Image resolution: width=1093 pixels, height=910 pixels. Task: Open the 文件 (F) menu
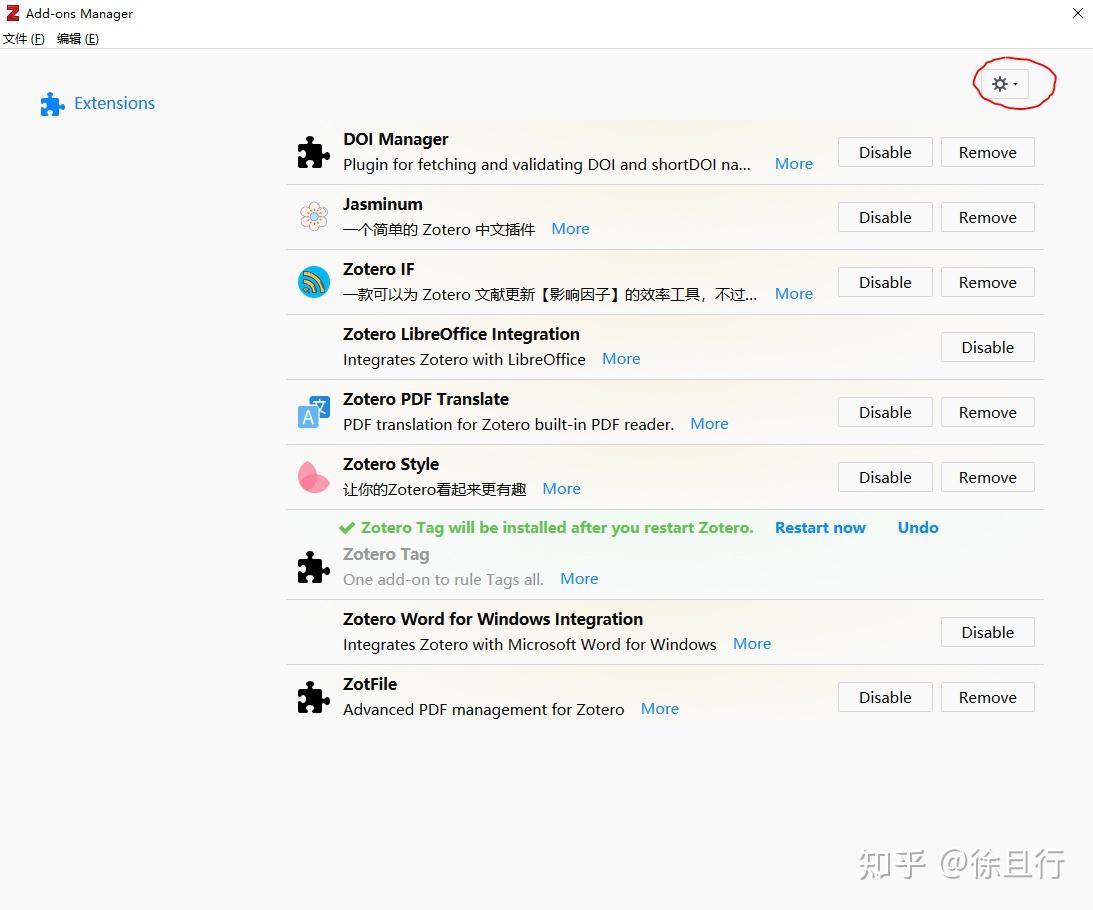23,39
